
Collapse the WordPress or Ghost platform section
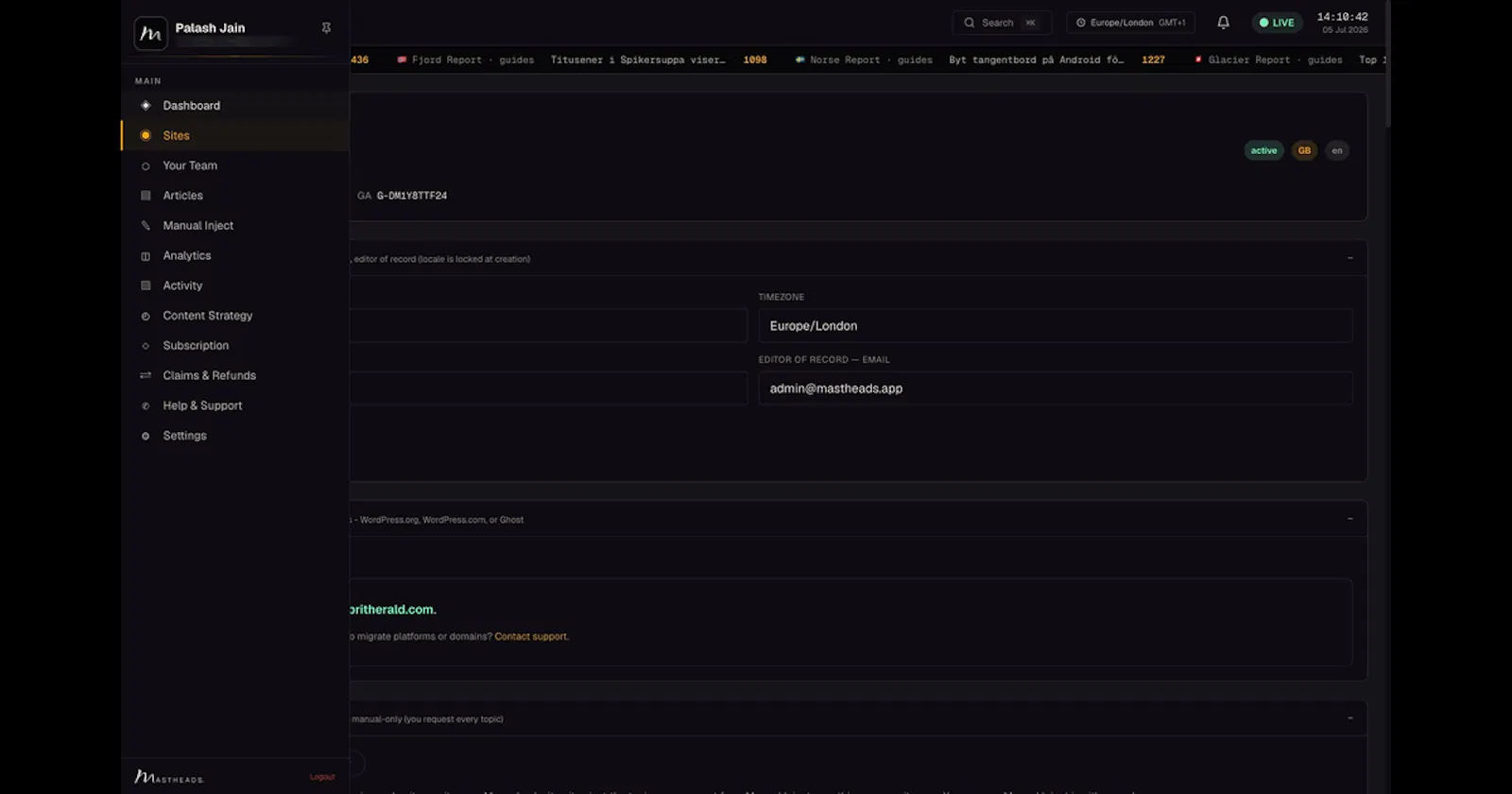[1349, 519]
